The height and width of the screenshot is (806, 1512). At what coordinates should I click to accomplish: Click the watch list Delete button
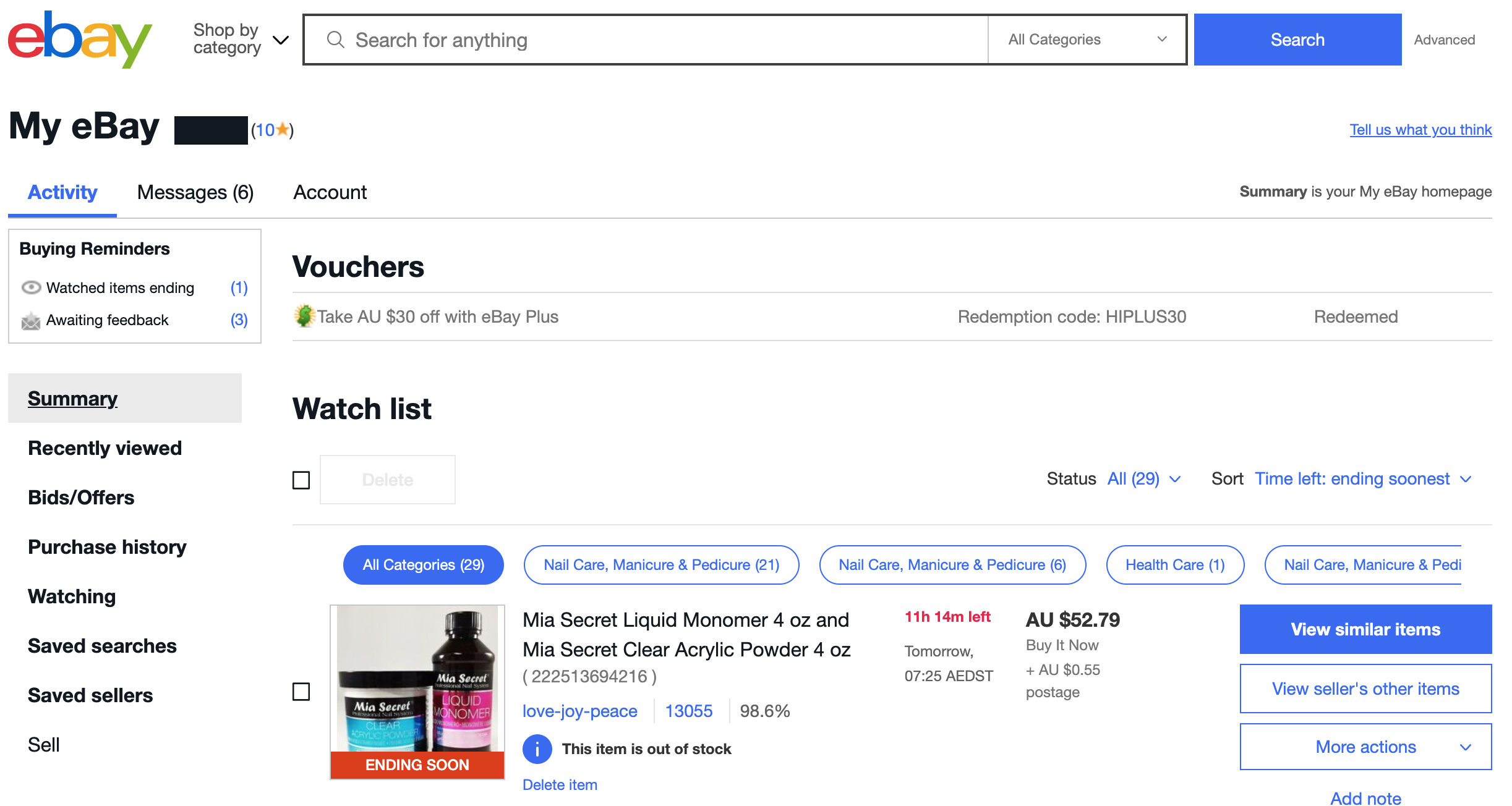(388, 480)
